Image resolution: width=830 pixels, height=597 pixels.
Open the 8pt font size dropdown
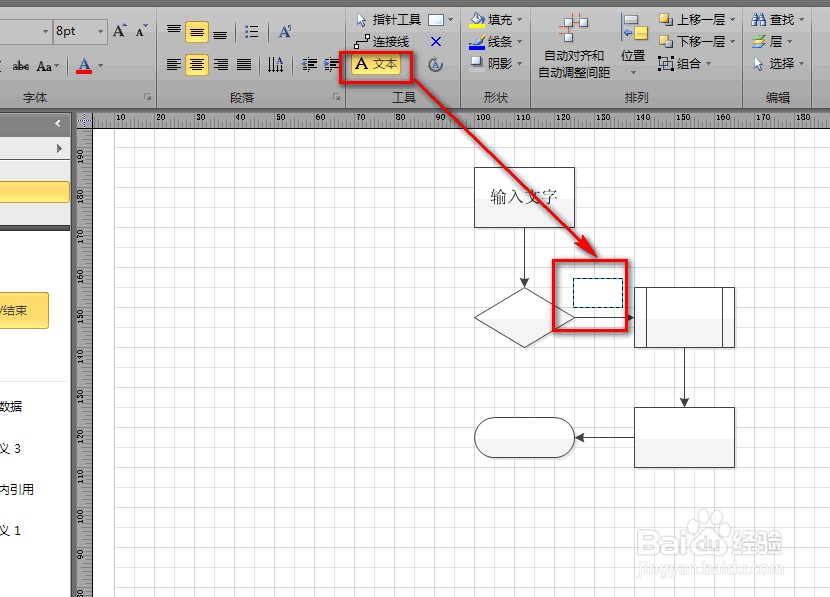tap(100, 31)
